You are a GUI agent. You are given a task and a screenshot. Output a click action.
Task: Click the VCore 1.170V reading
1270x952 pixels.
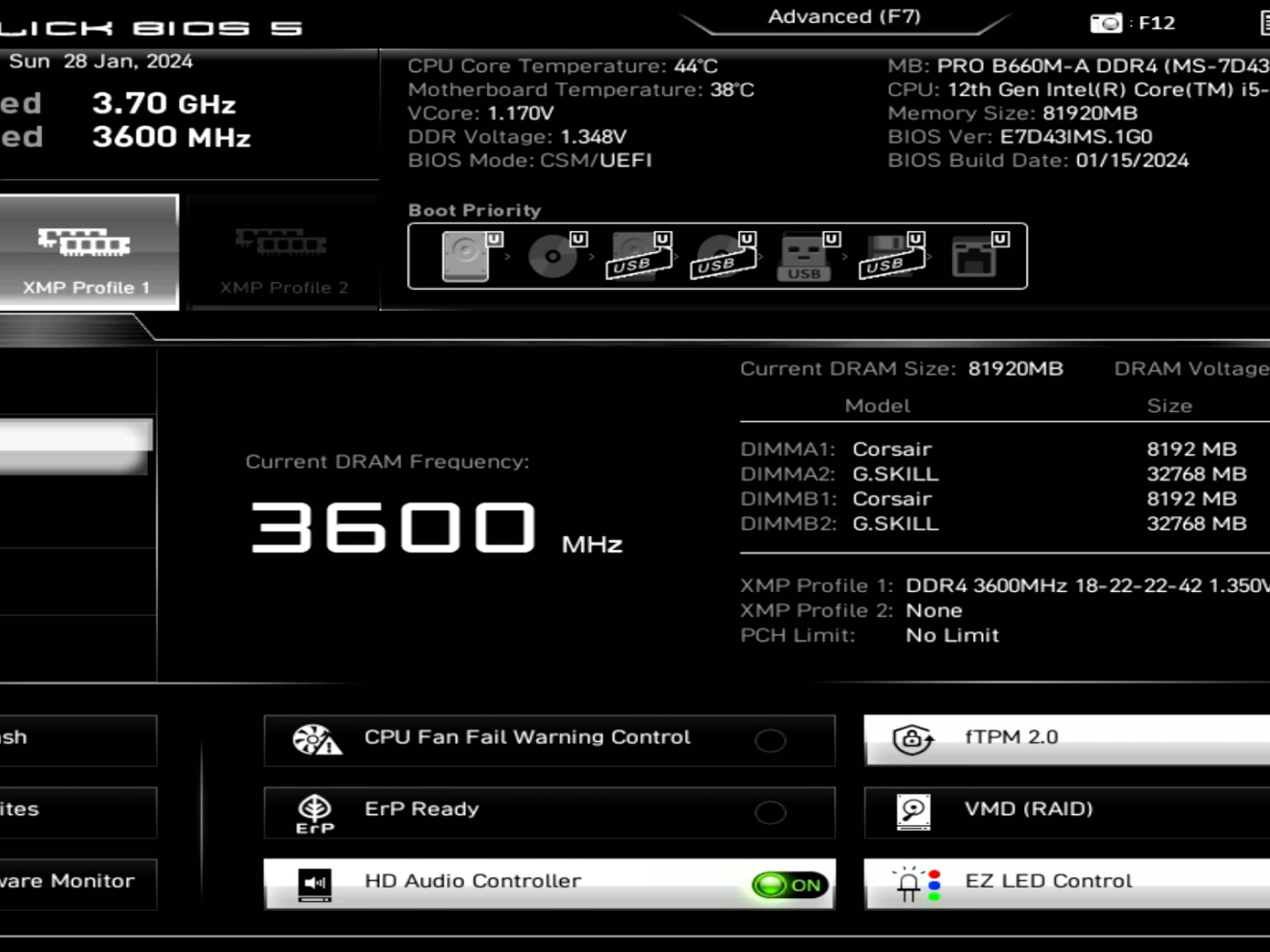(x=521, y=113)
